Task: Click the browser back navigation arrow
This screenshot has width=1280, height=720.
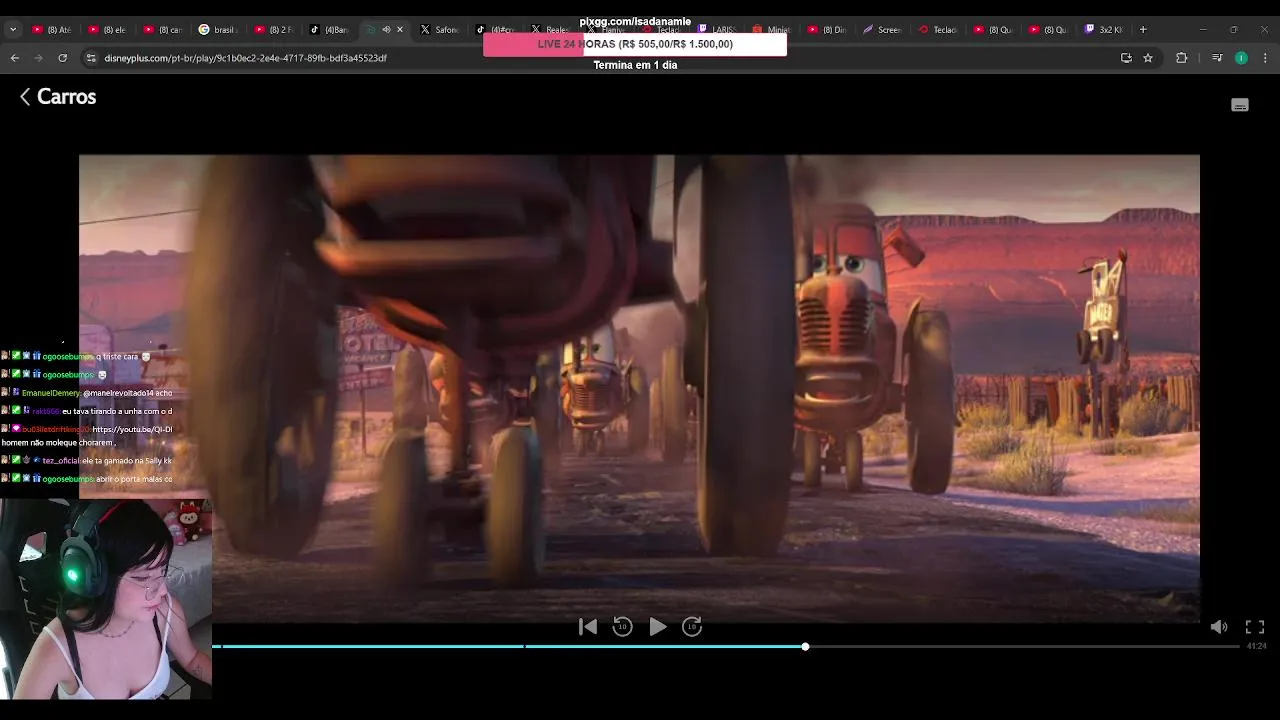Action: click(x=15, y=58)
